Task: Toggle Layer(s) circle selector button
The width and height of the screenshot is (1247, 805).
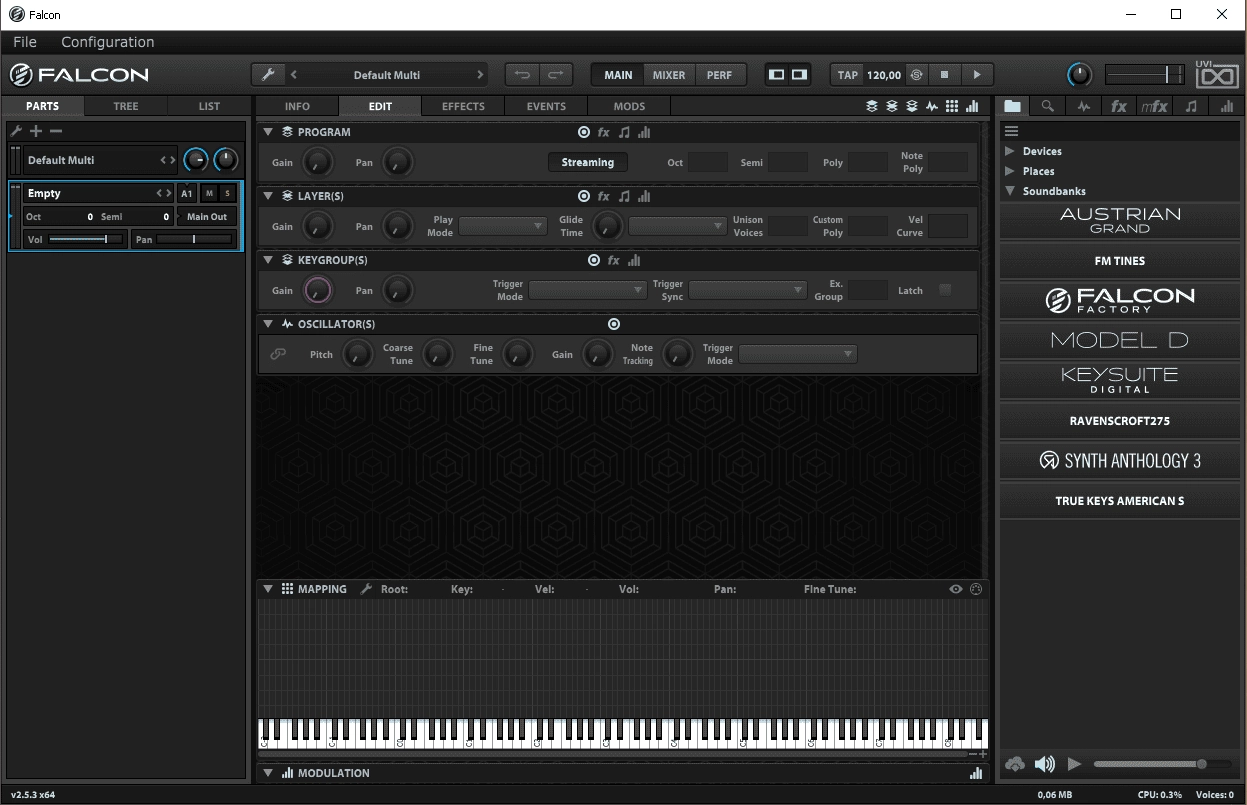Action: point(584,196)
